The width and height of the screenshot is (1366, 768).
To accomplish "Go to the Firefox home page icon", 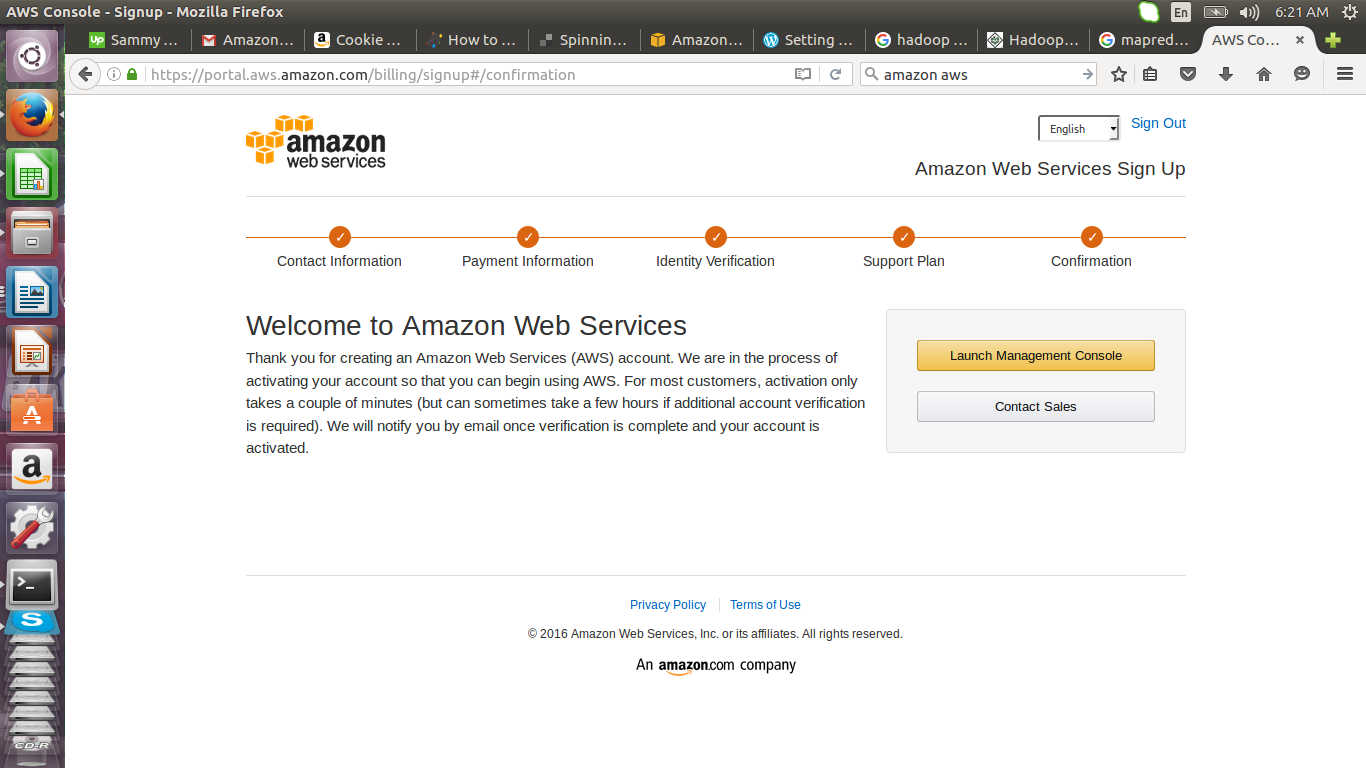I will (1264, 74).
